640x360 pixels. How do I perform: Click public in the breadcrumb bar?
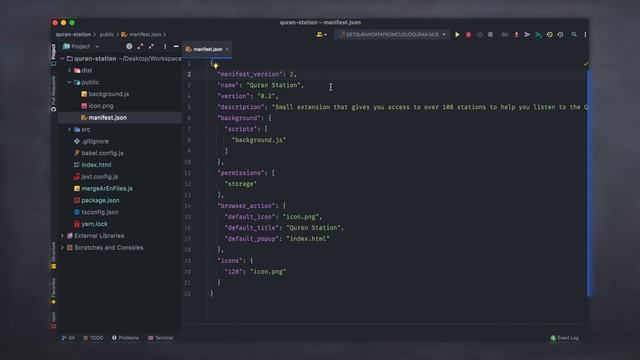point(107,35)
